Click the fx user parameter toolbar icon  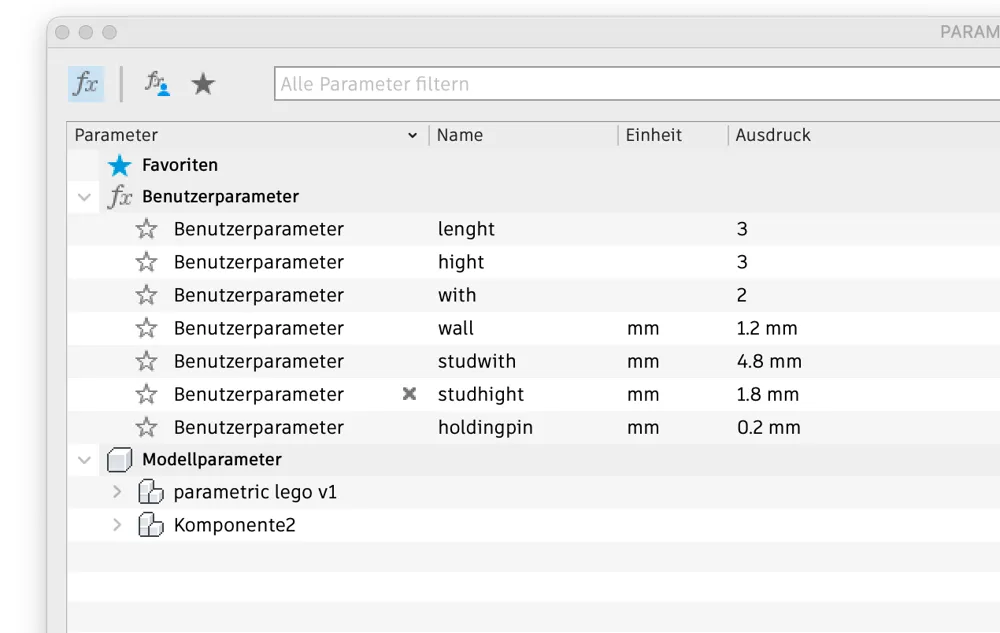(86, 84)
